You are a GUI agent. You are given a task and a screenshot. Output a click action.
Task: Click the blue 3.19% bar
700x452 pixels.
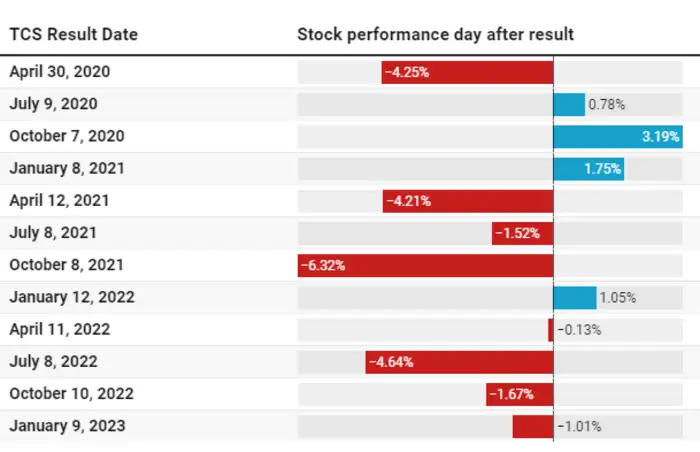617,136
